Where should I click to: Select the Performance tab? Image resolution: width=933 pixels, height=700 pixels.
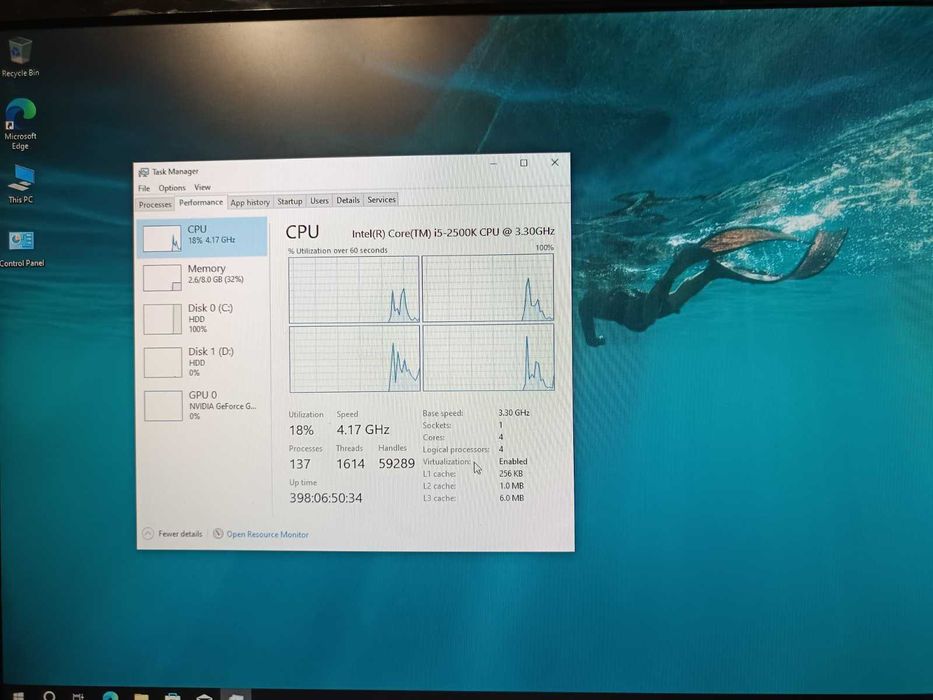tap(201, 202)
